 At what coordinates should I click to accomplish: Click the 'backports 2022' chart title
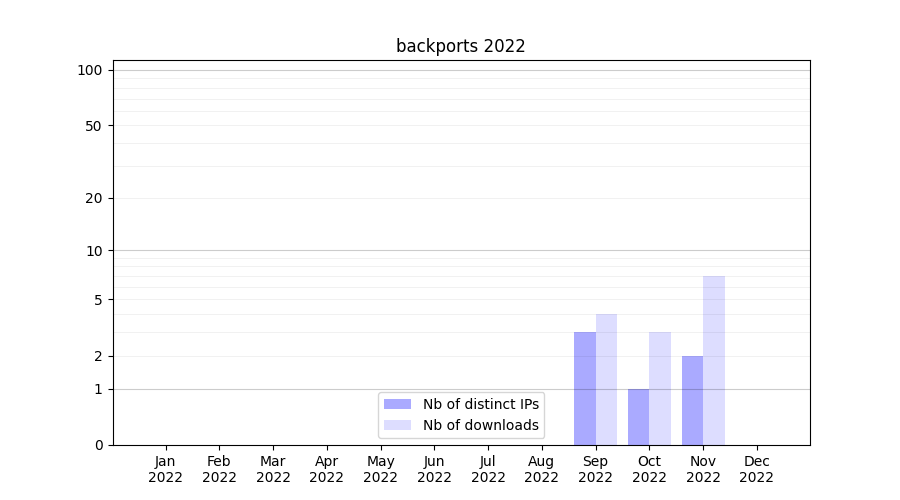click(x=460, y=46)
